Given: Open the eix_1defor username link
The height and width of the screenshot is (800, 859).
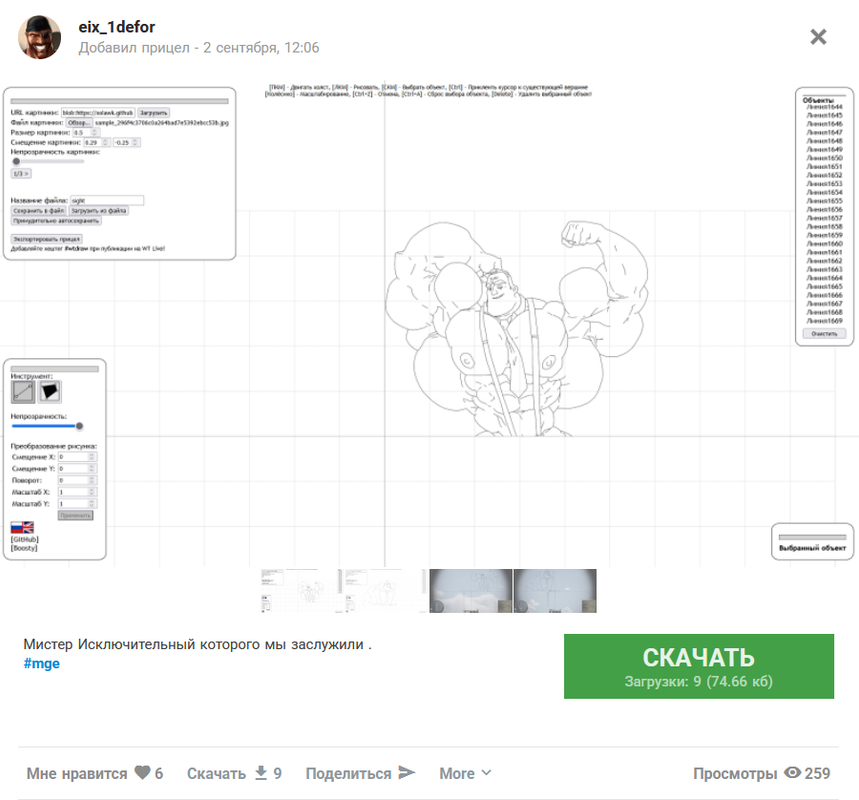Looking at the screenshot, I should pyautogui.click(x=117, y=27).
